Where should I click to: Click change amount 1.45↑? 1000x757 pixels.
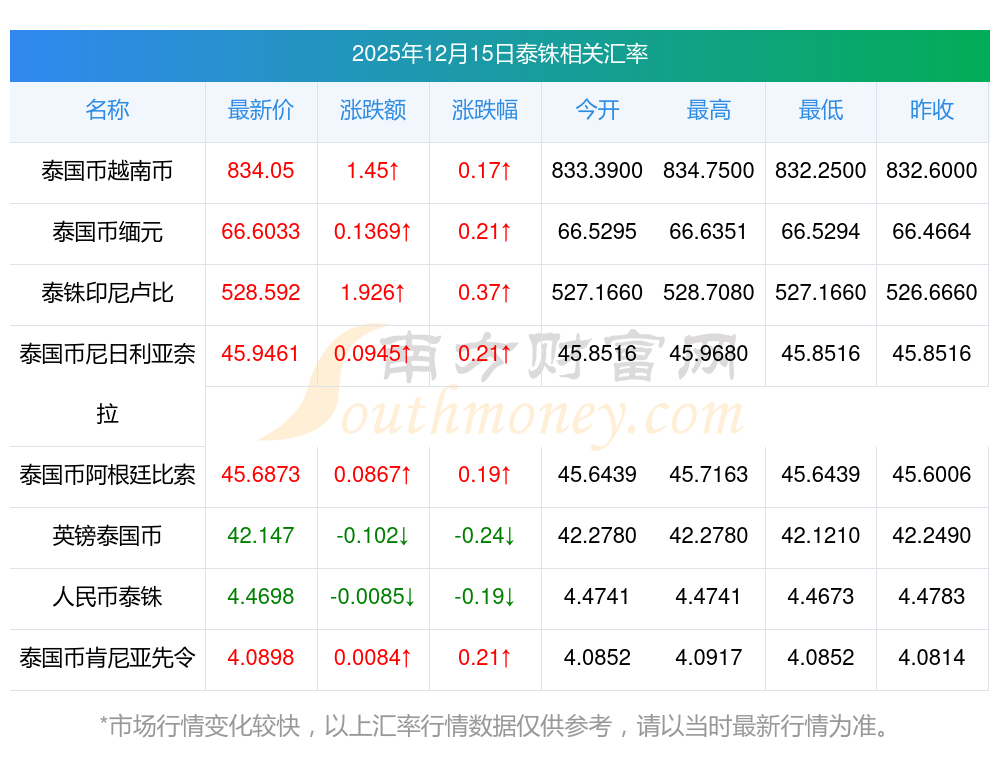(x=373, y=171)
